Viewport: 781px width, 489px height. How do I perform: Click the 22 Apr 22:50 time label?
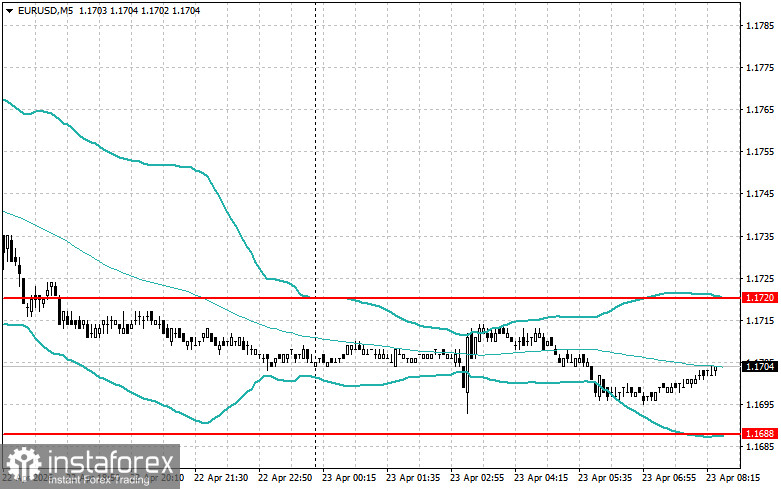(285, 478)
